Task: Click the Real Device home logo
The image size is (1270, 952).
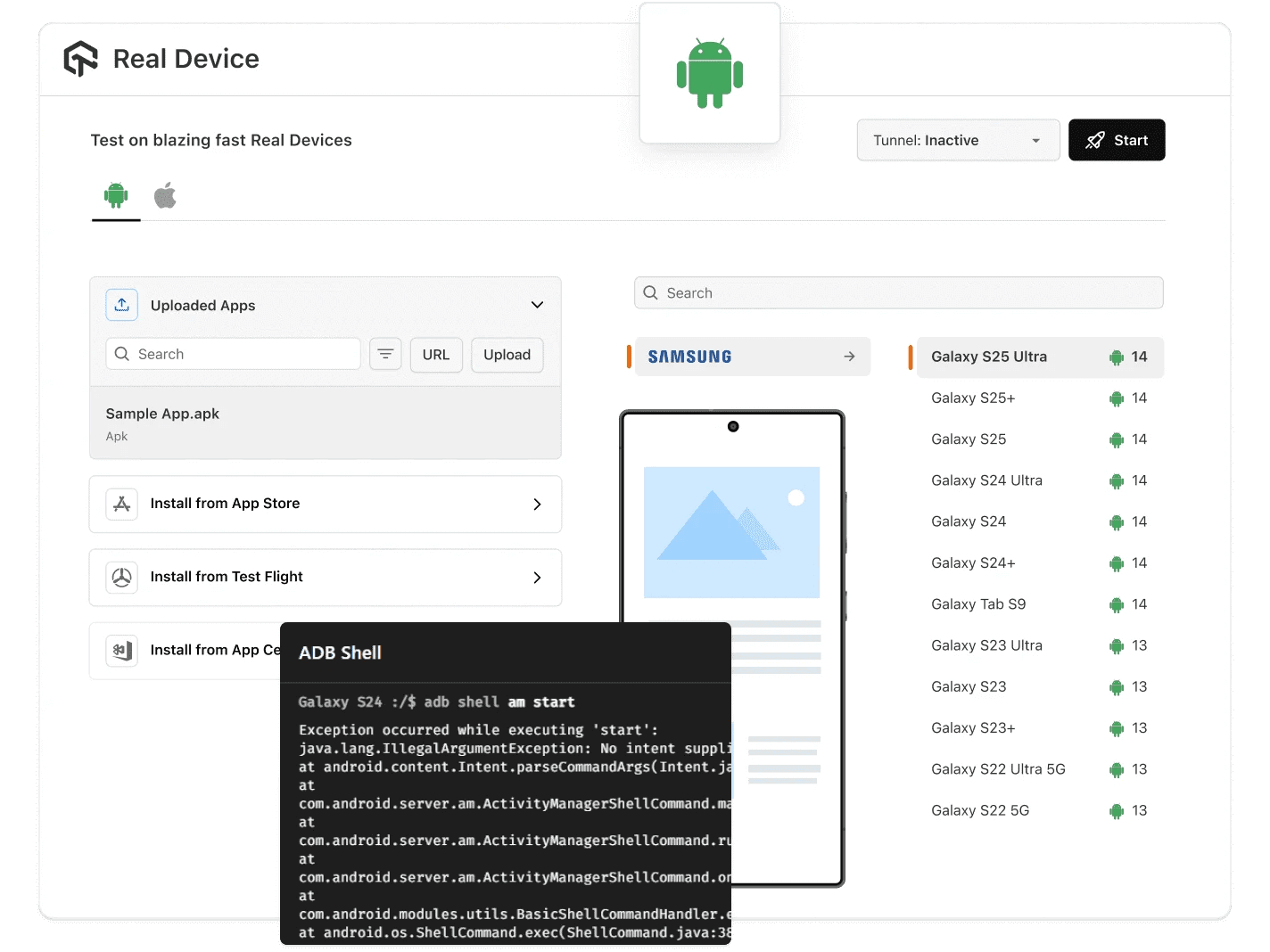Action: point(79,58)
